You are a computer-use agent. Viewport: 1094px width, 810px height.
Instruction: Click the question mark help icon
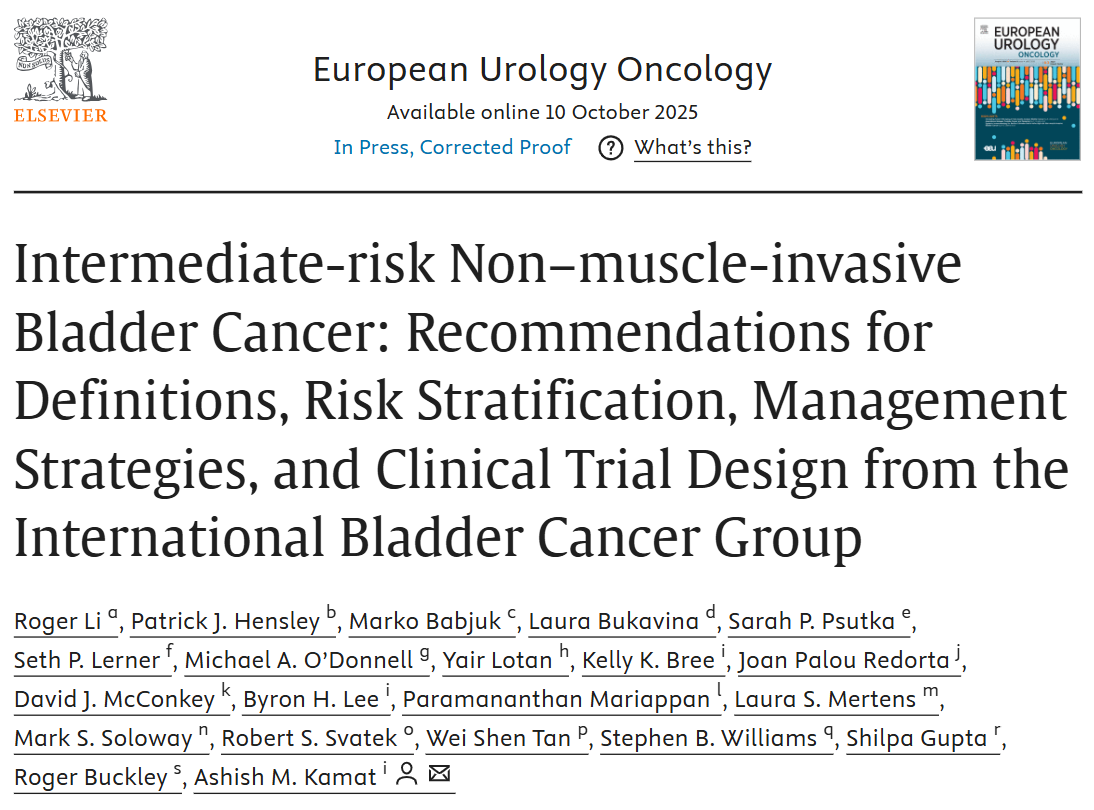[610, 148]
